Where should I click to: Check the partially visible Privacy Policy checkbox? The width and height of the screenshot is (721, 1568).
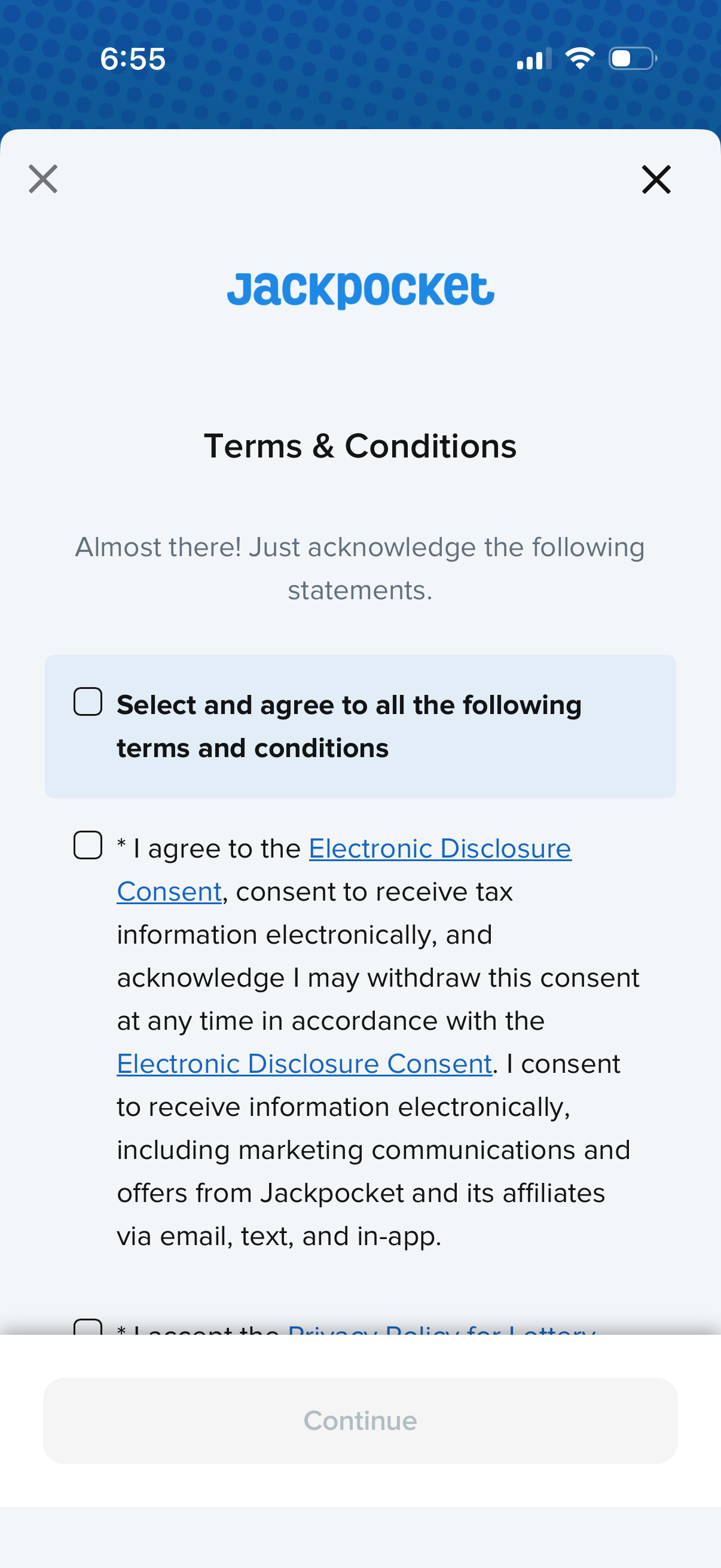(88, 1327)
